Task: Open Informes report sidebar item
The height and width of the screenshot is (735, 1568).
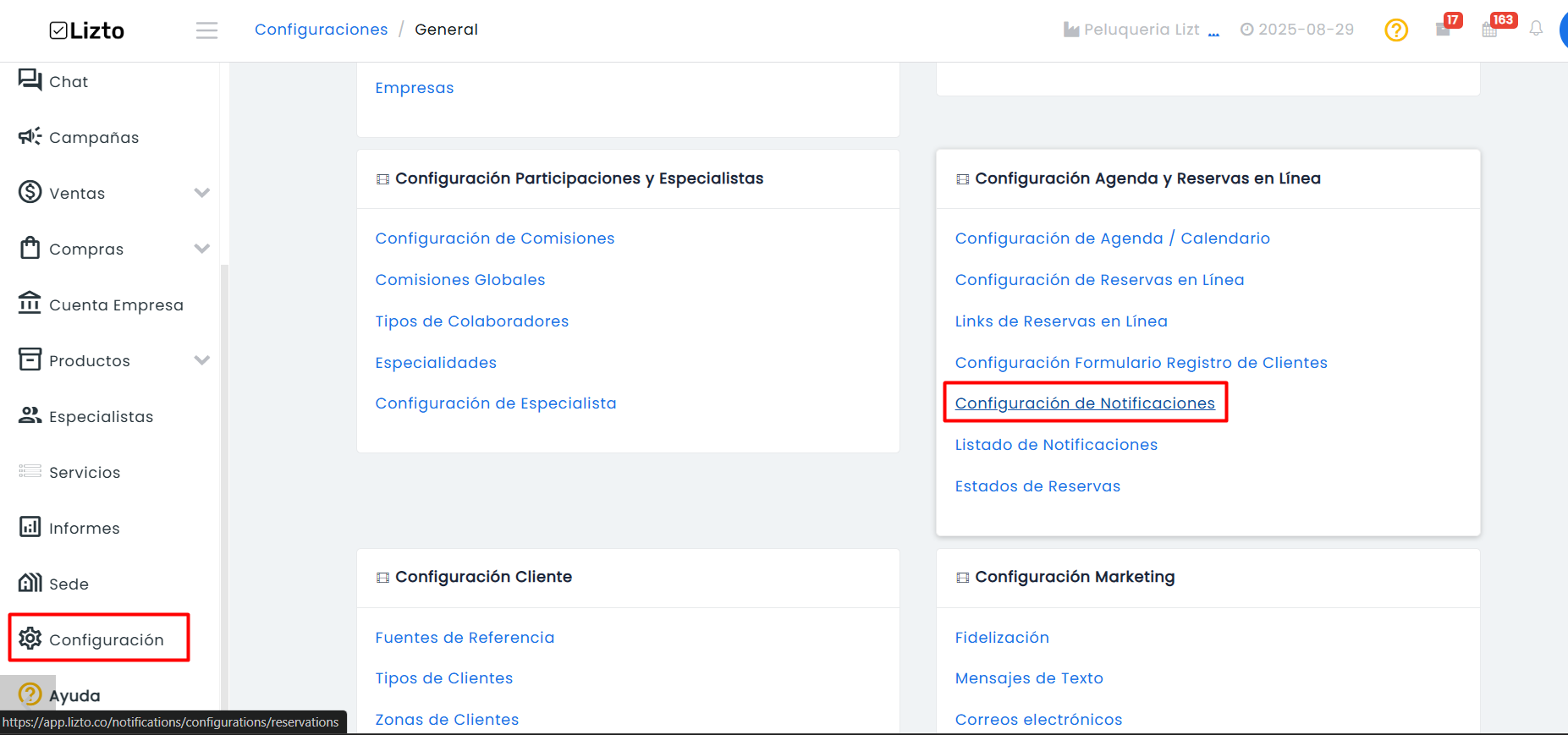Action: tap(69, 528)
